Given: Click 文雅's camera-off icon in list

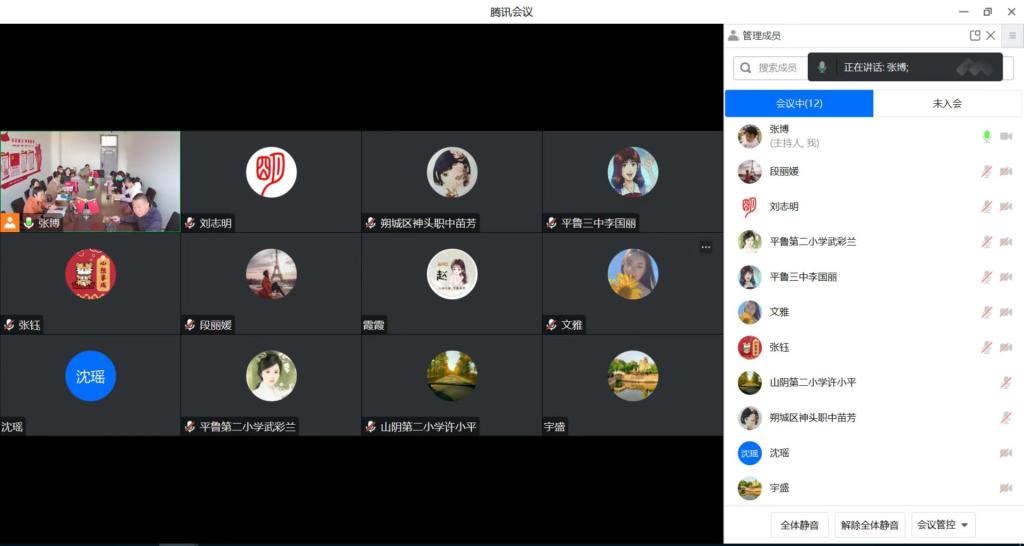Looking at the screenshot, I should coord(1006,312).
